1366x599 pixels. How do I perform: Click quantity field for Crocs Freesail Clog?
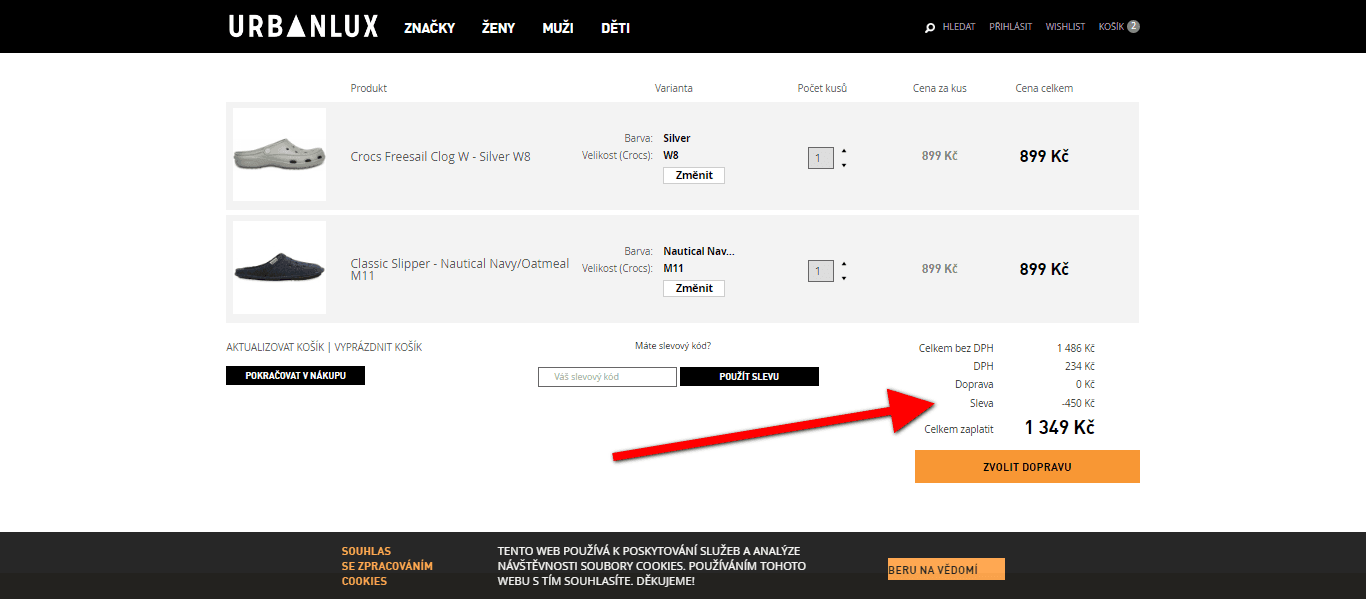click(x=820, y=158)
